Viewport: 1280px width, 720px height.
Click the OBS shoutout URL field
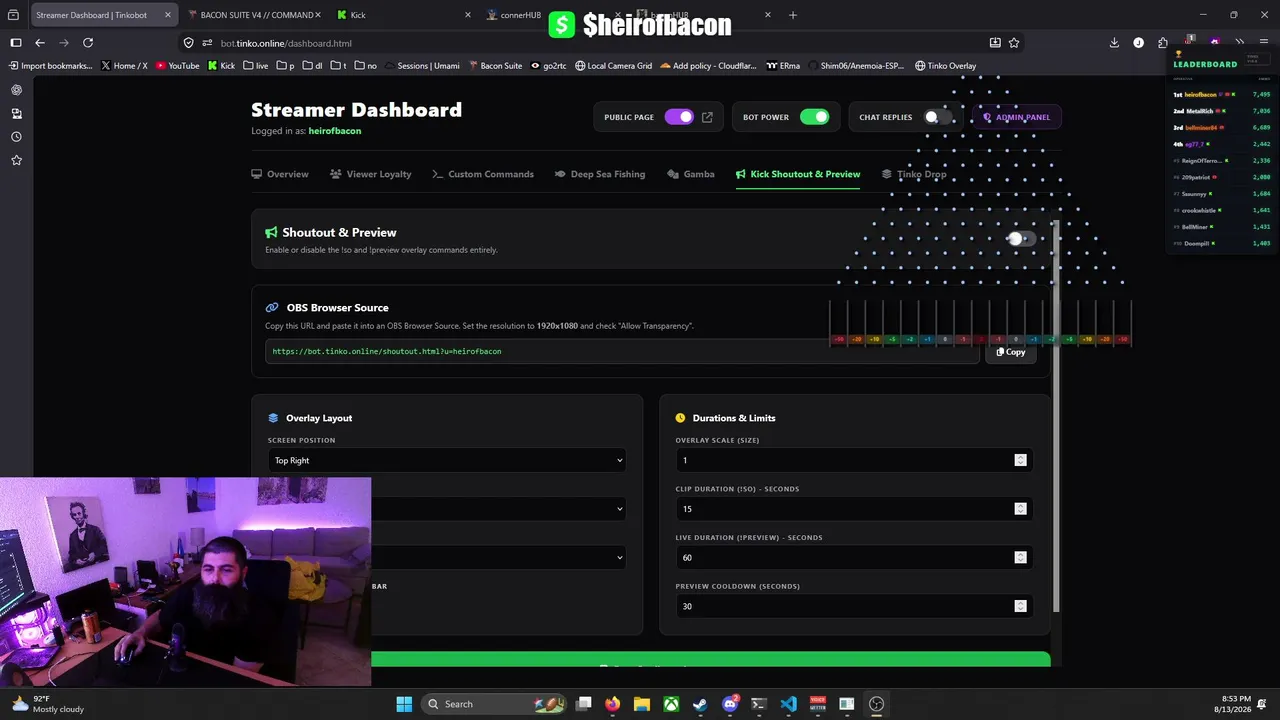click(622, 351)
